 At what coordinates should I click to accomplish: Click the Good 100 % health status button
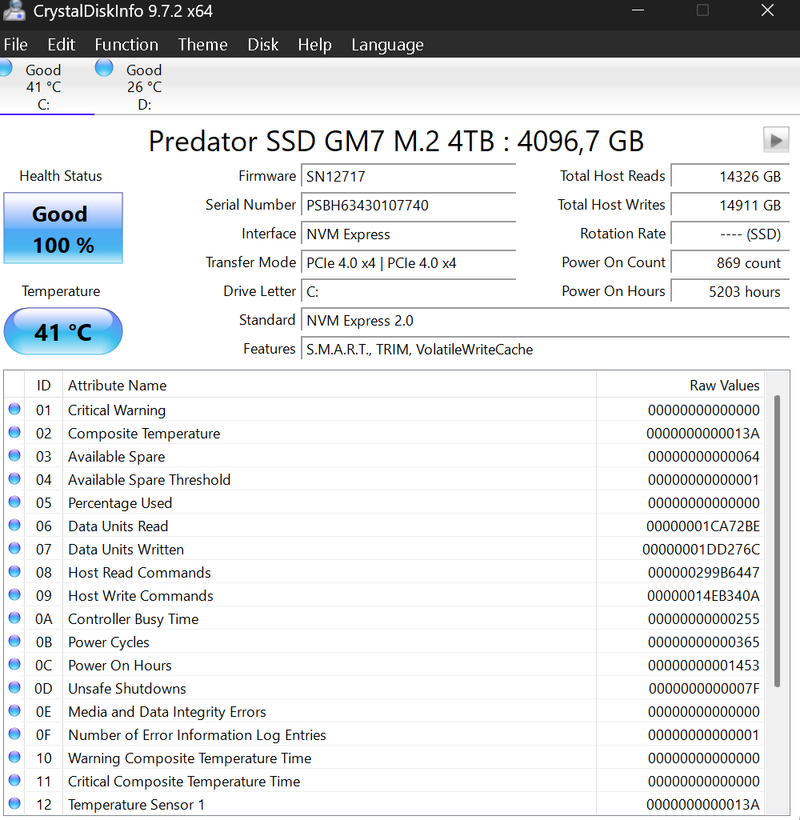tap(63, 228)
